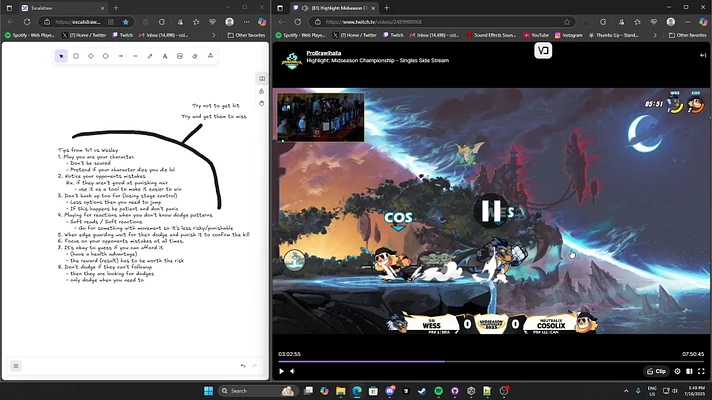Select the eraser tool in Excalidraw
The image size is (712, 400).
pos(195,56)
